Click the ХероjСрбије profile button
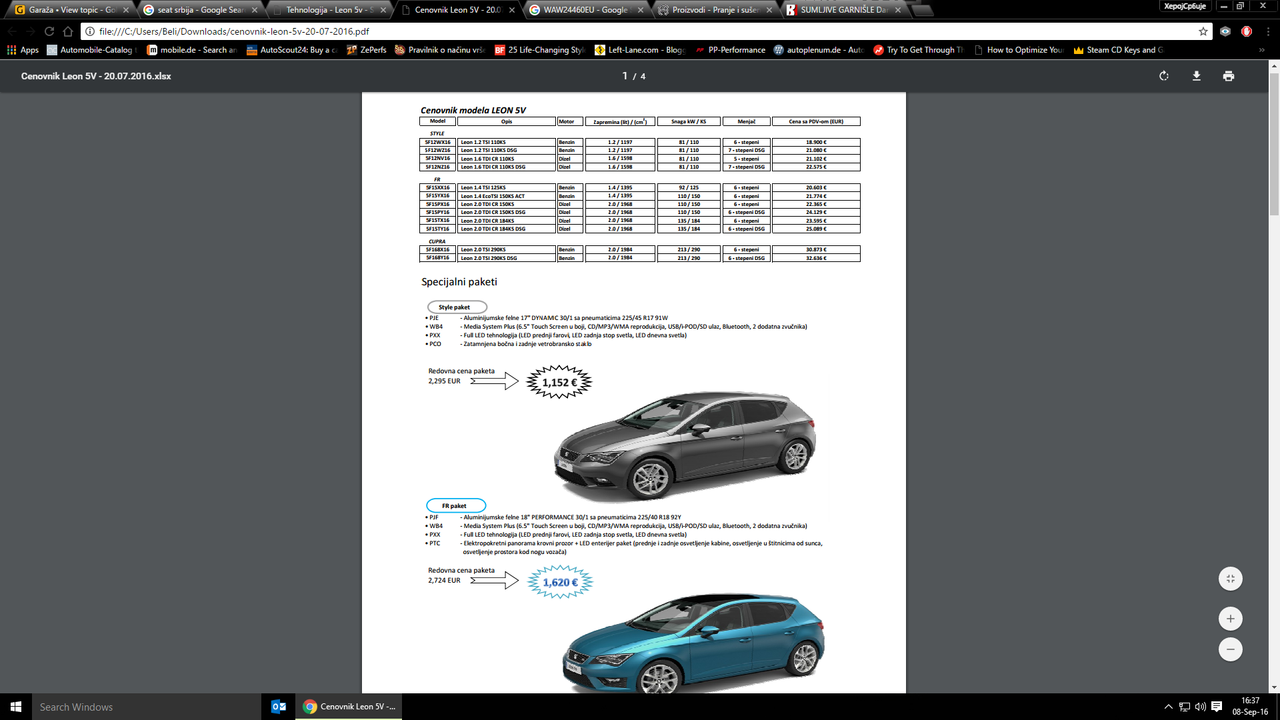1280x720 pixels. (x=1184, y=6)
